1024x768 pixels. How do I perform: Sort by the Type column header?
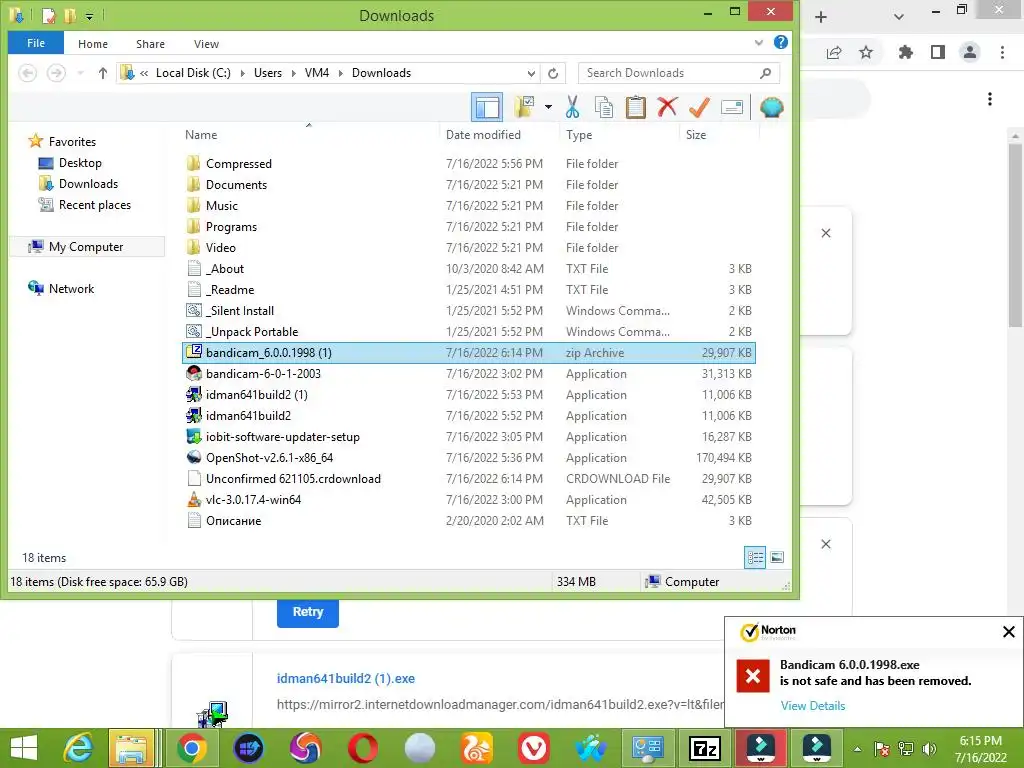point(579,135)
